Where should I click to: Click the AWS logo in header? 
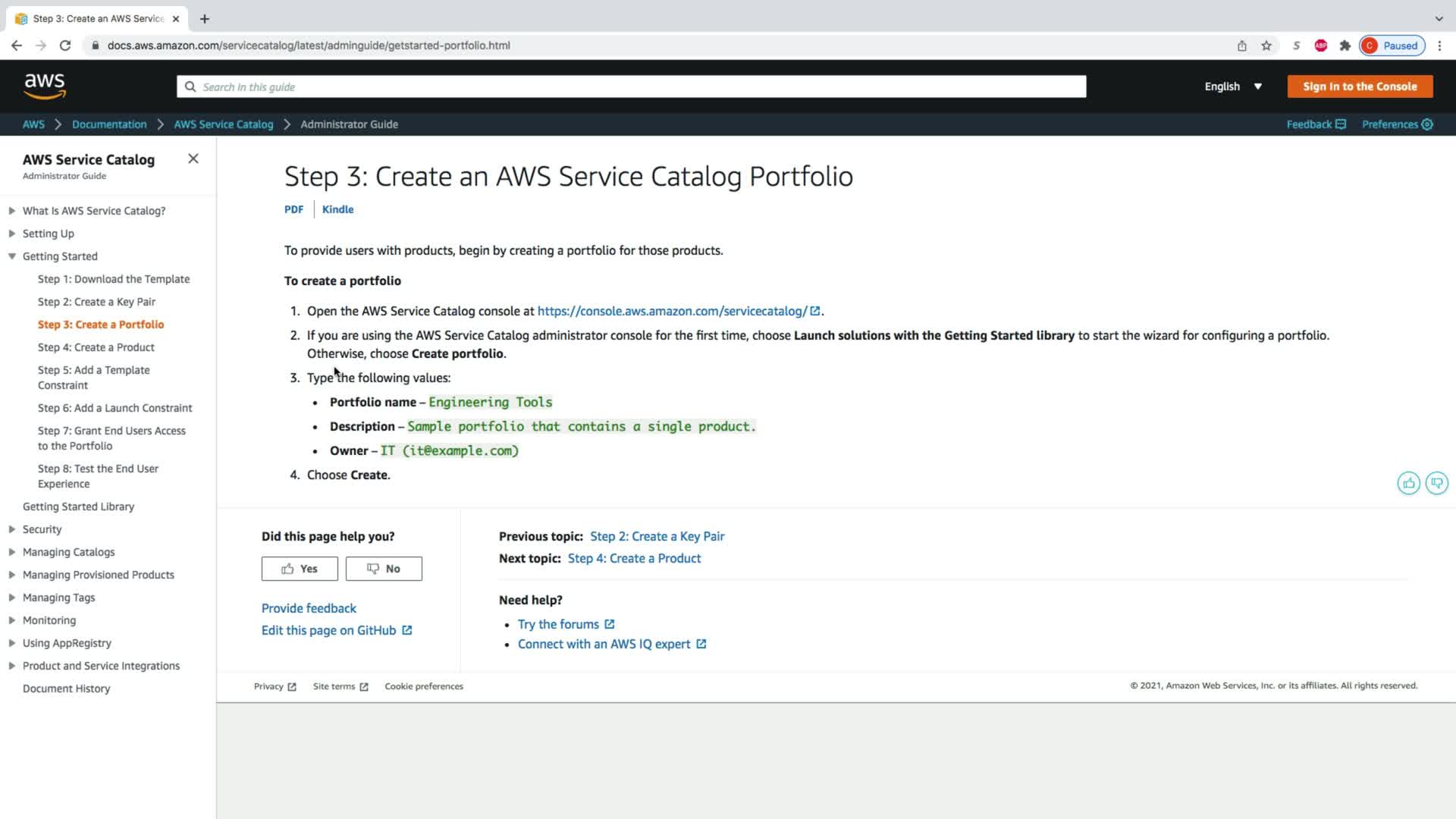[45, 86]
